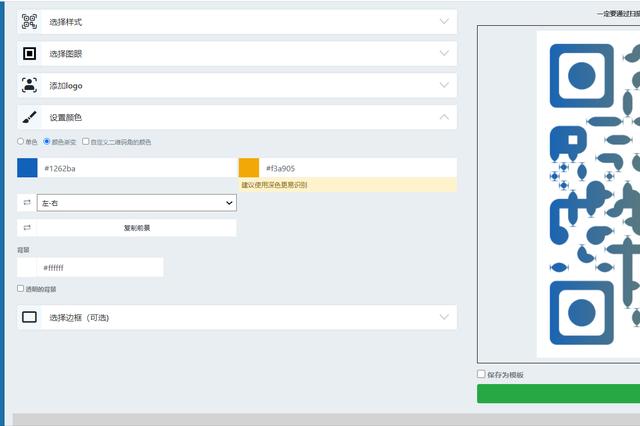Open the white background color swatch
The image size is (640, 426).
click(x=27, y=267)
